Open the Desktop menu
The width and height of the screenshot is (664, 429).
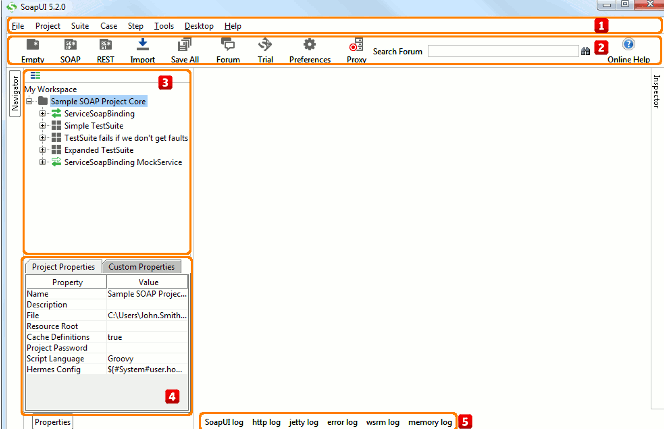point(199,26)
